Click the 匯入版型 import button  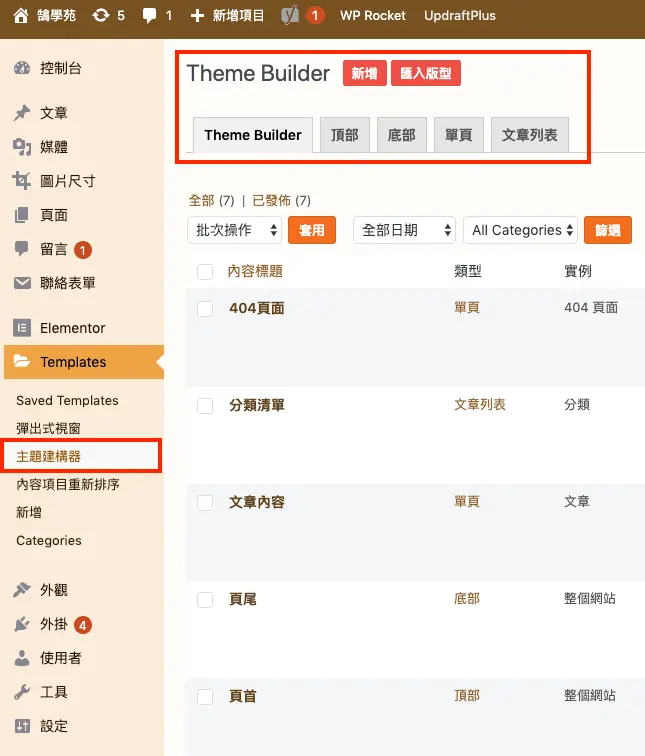426,73
